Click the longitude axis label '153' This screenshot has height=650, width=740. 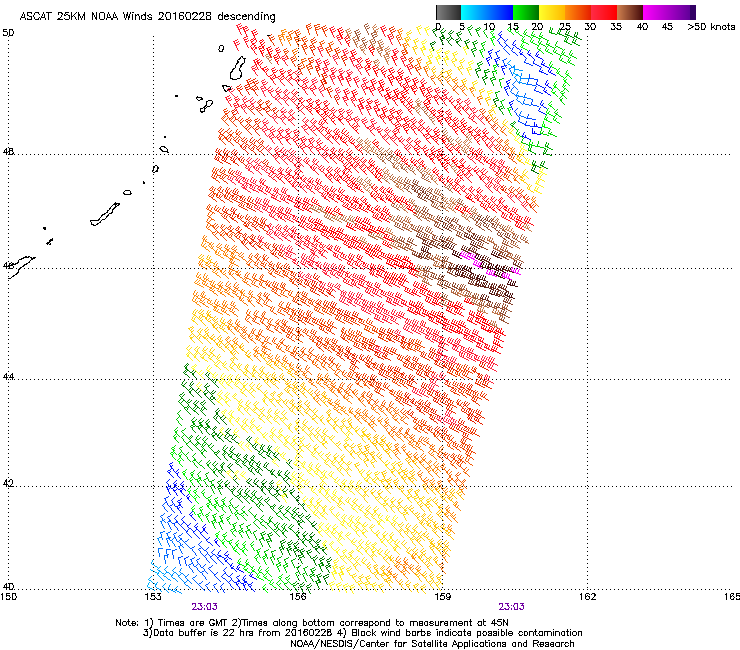click(x=153, y=597)
